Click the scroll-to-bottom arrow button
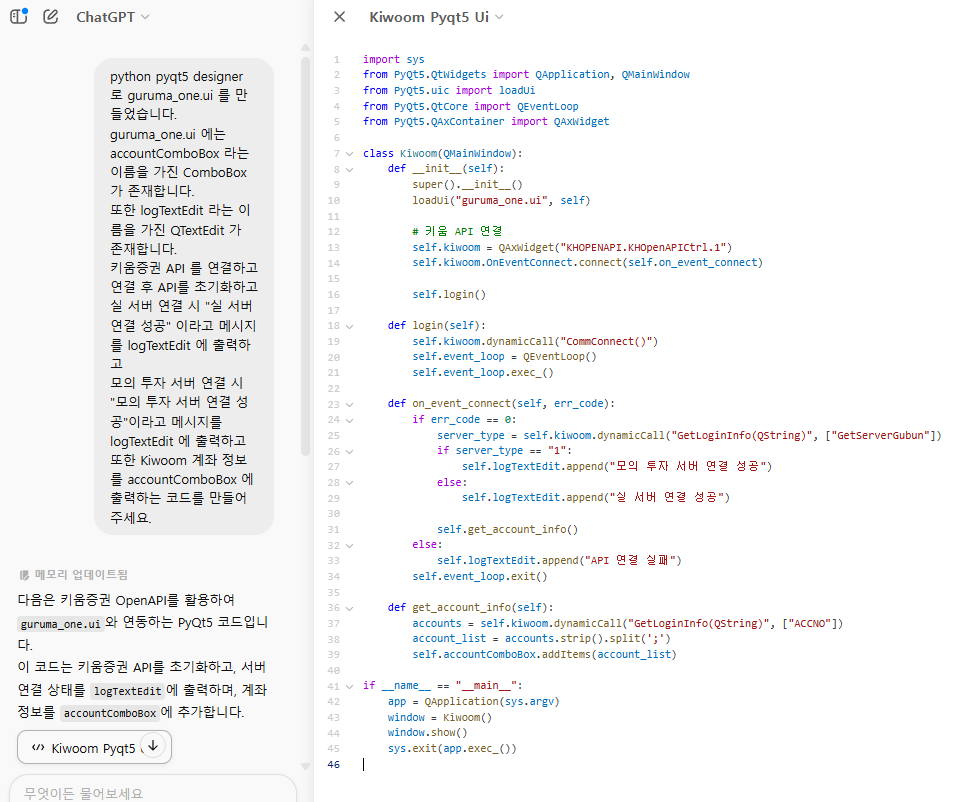Screen dimensions: 958x802 (153, 746)
